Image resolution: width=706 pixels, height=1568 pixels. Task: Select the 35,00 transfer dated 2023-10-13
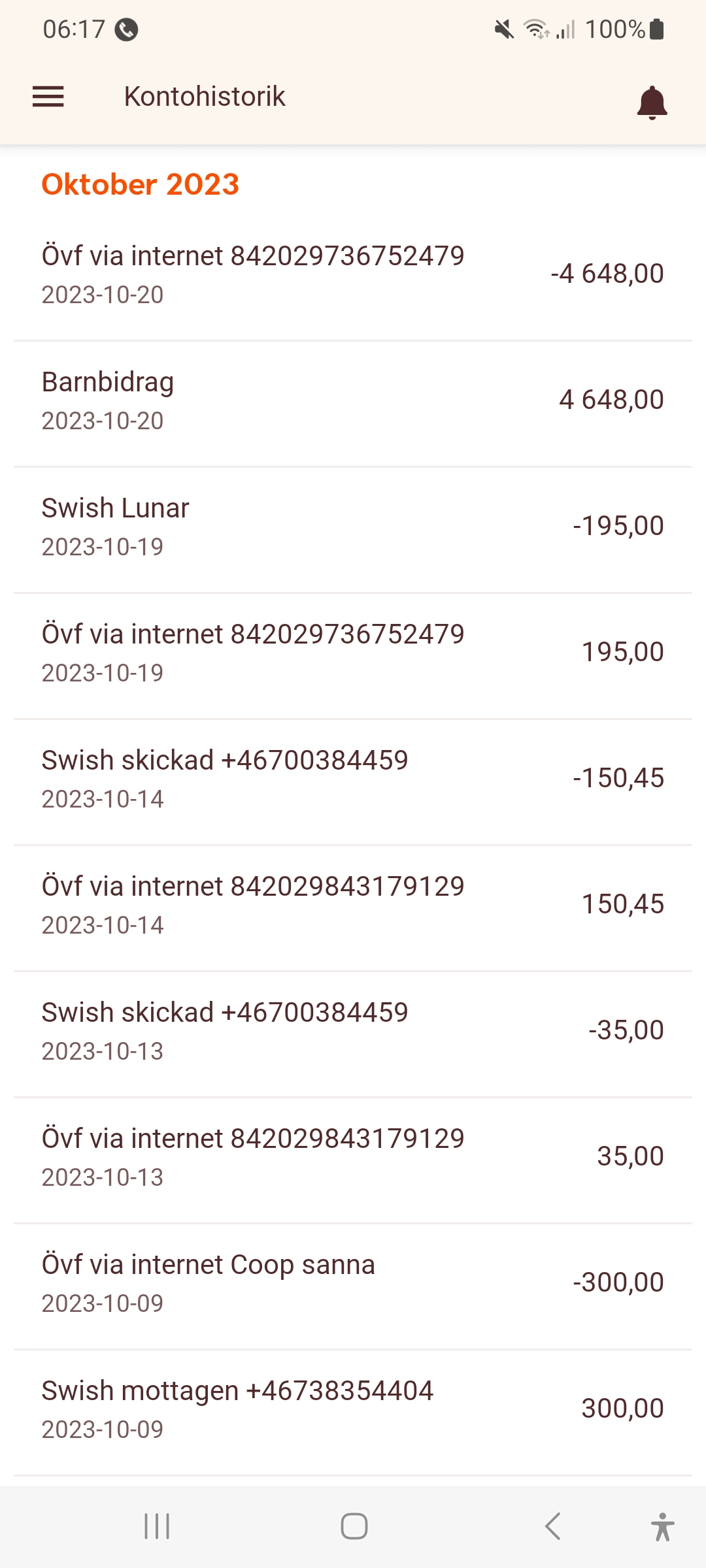(353, 1156)
